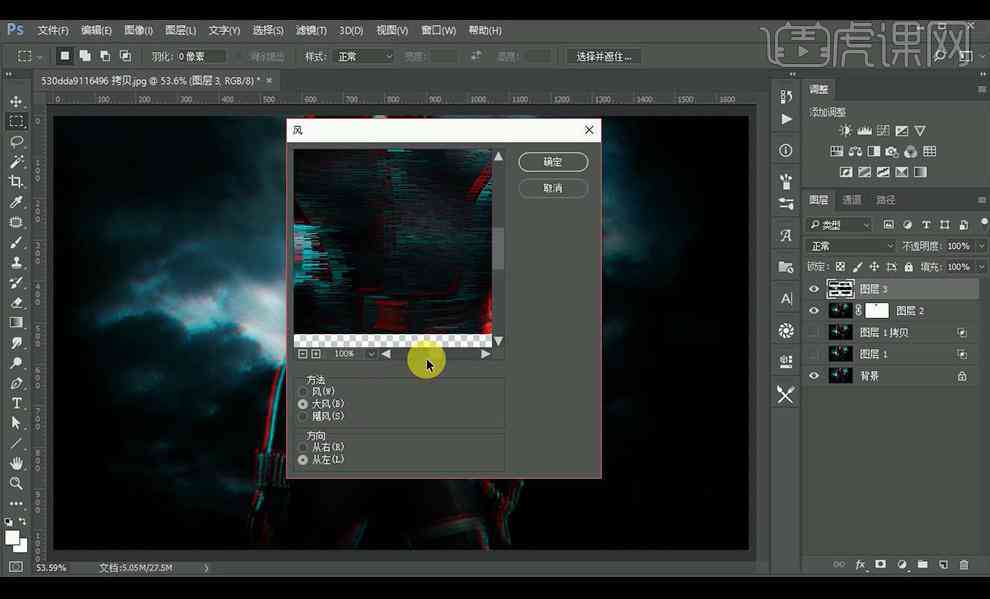The width and height of the screenshot is (990, 599).
Task: Close the Wind filter dialog
Action: tap(589, 130)
